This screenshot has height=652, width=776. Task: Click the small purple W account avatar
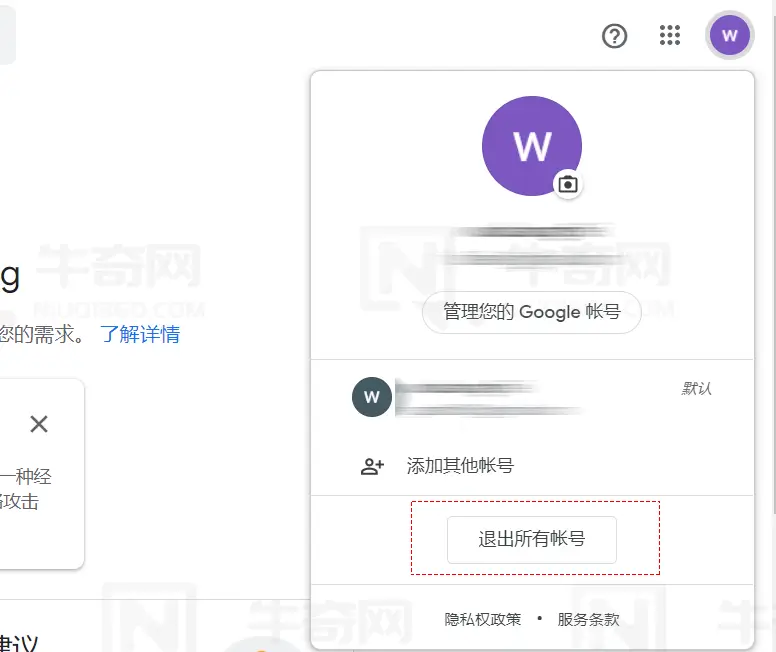[729, 35]
